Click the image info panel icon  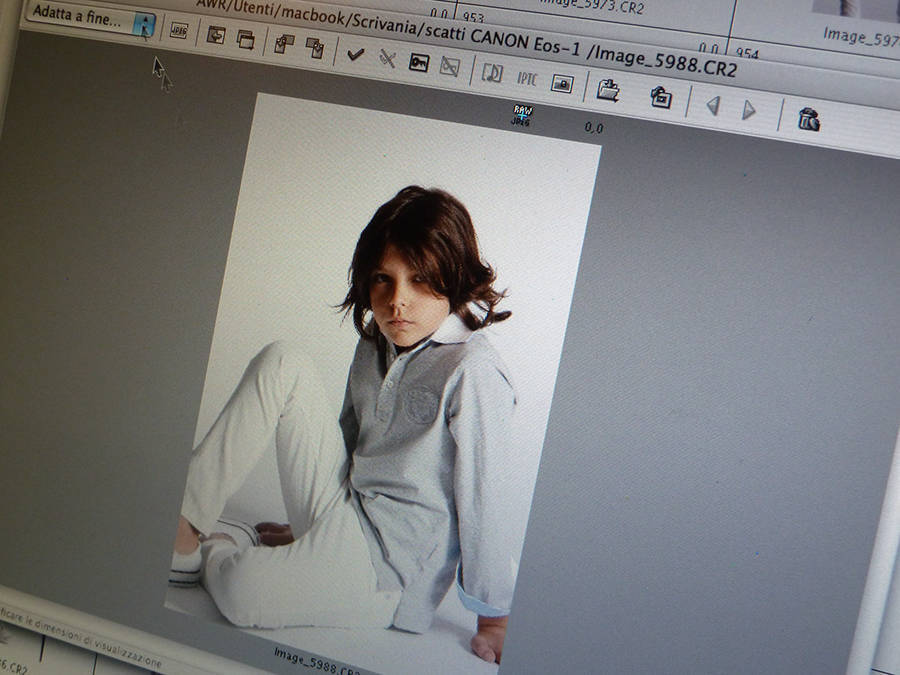point(562,84)
